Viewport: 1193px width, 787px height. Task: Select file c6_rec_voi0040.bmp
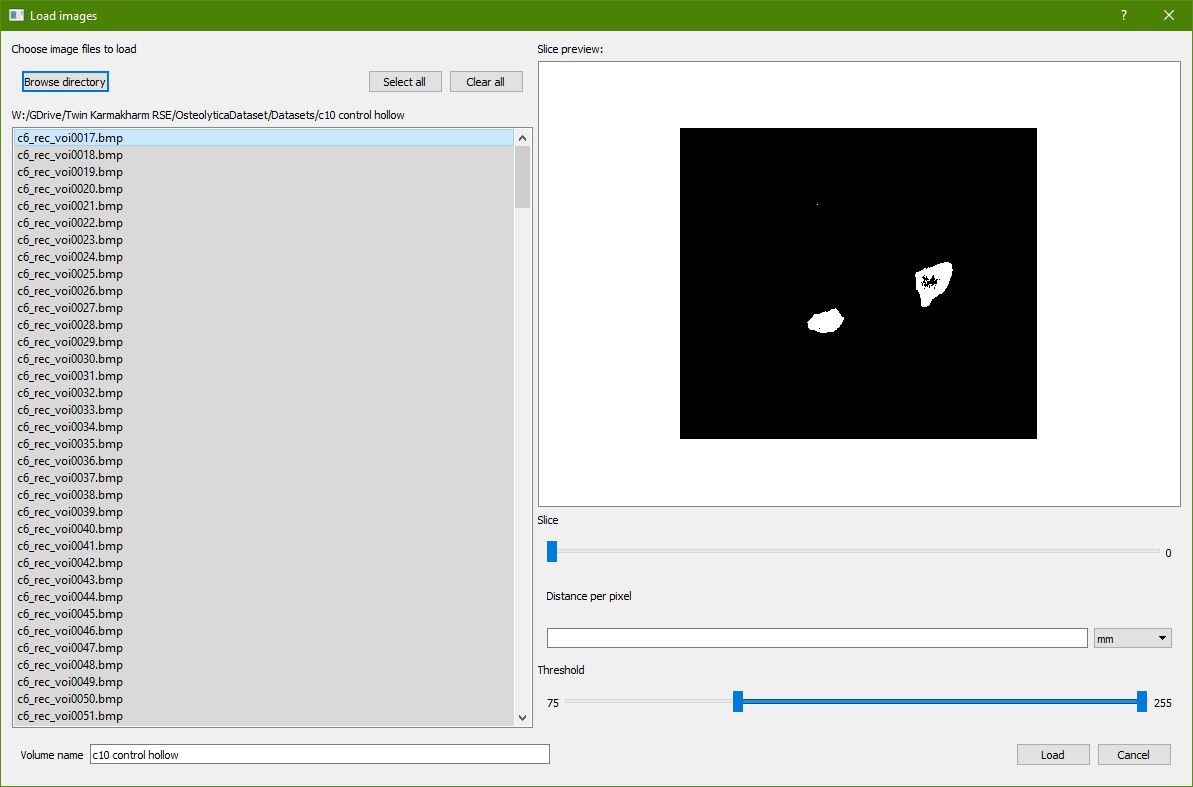coord(263,529)
